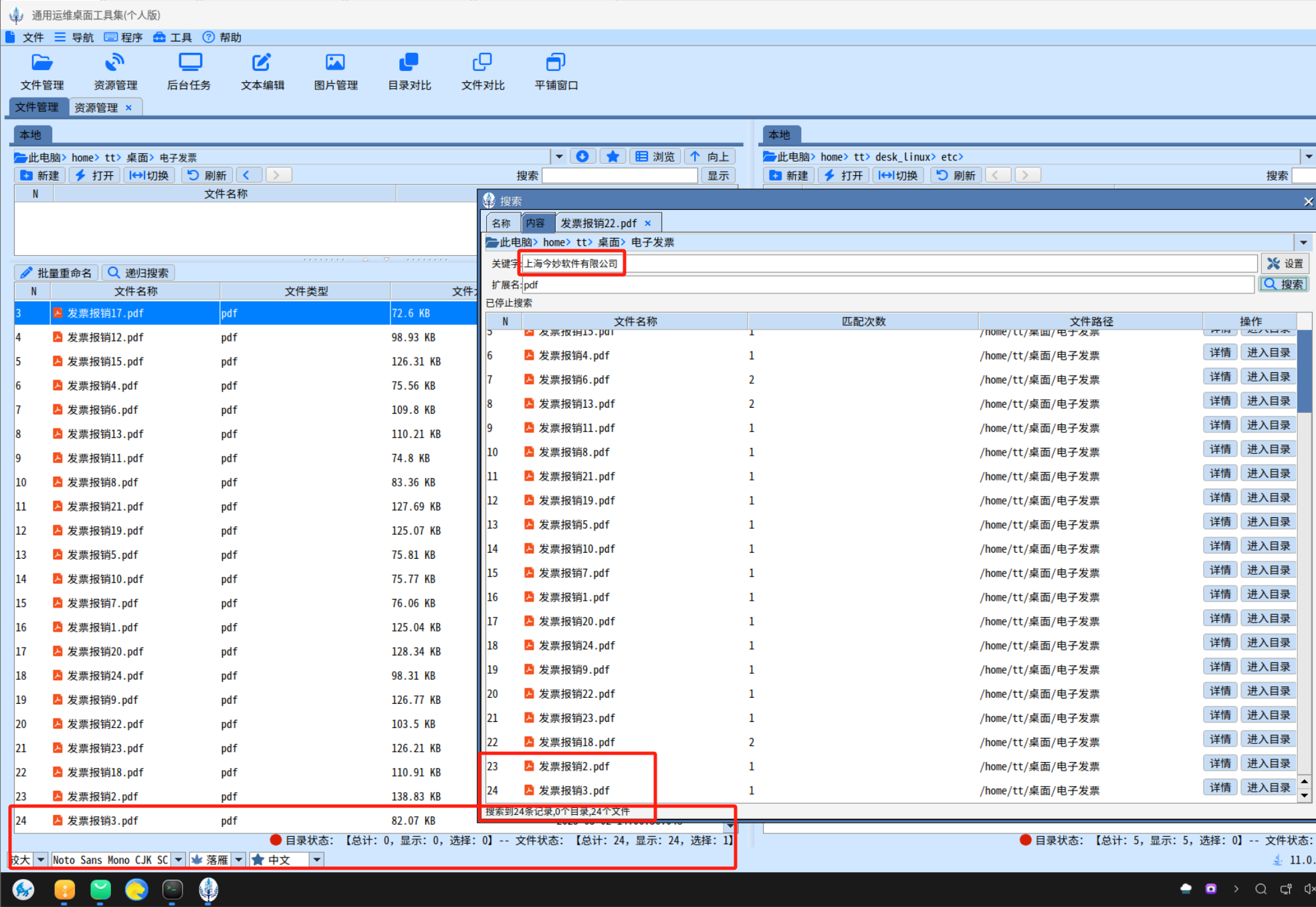Click the blue download arrow icon

coord(582,156)
